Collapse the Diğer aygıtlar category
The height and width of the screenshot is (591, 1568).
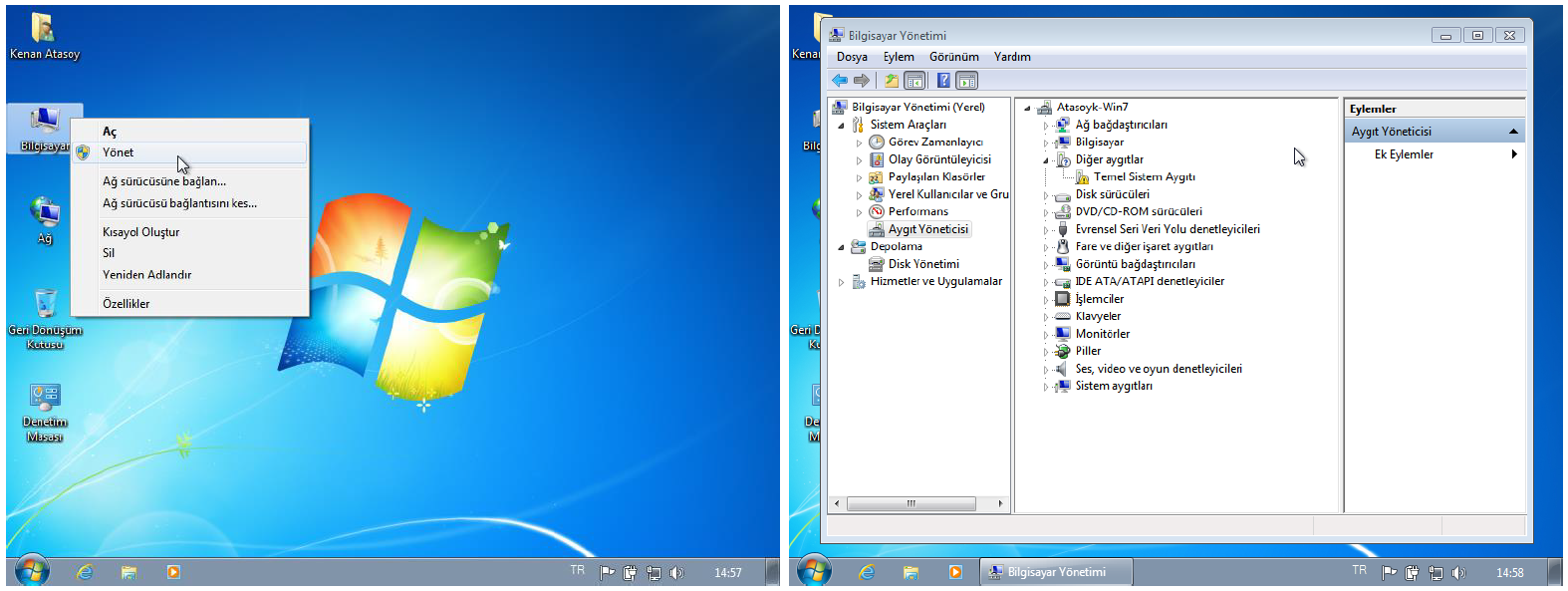pyautogui.click(x=1045, y=160)
